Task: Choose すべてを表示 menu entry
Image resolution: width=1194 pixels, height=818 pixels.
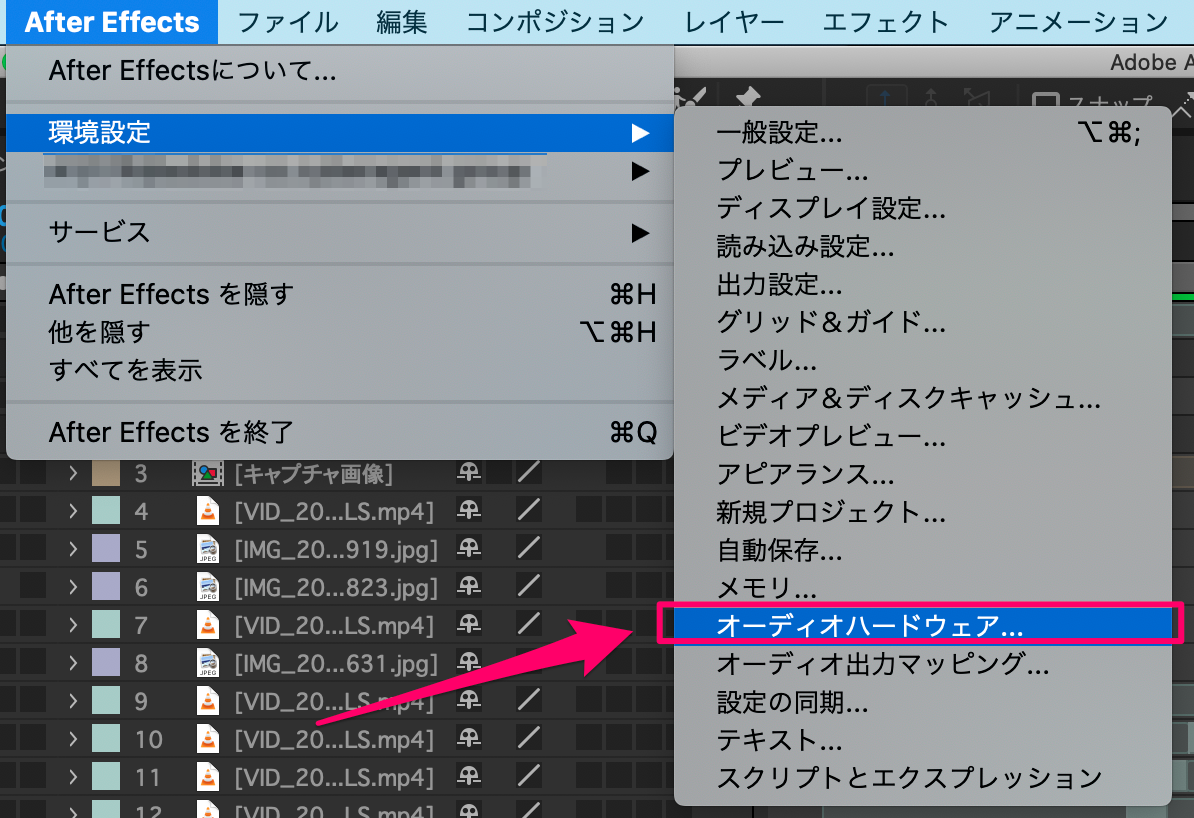Action: pyautogui.click(x=340, y=370)
